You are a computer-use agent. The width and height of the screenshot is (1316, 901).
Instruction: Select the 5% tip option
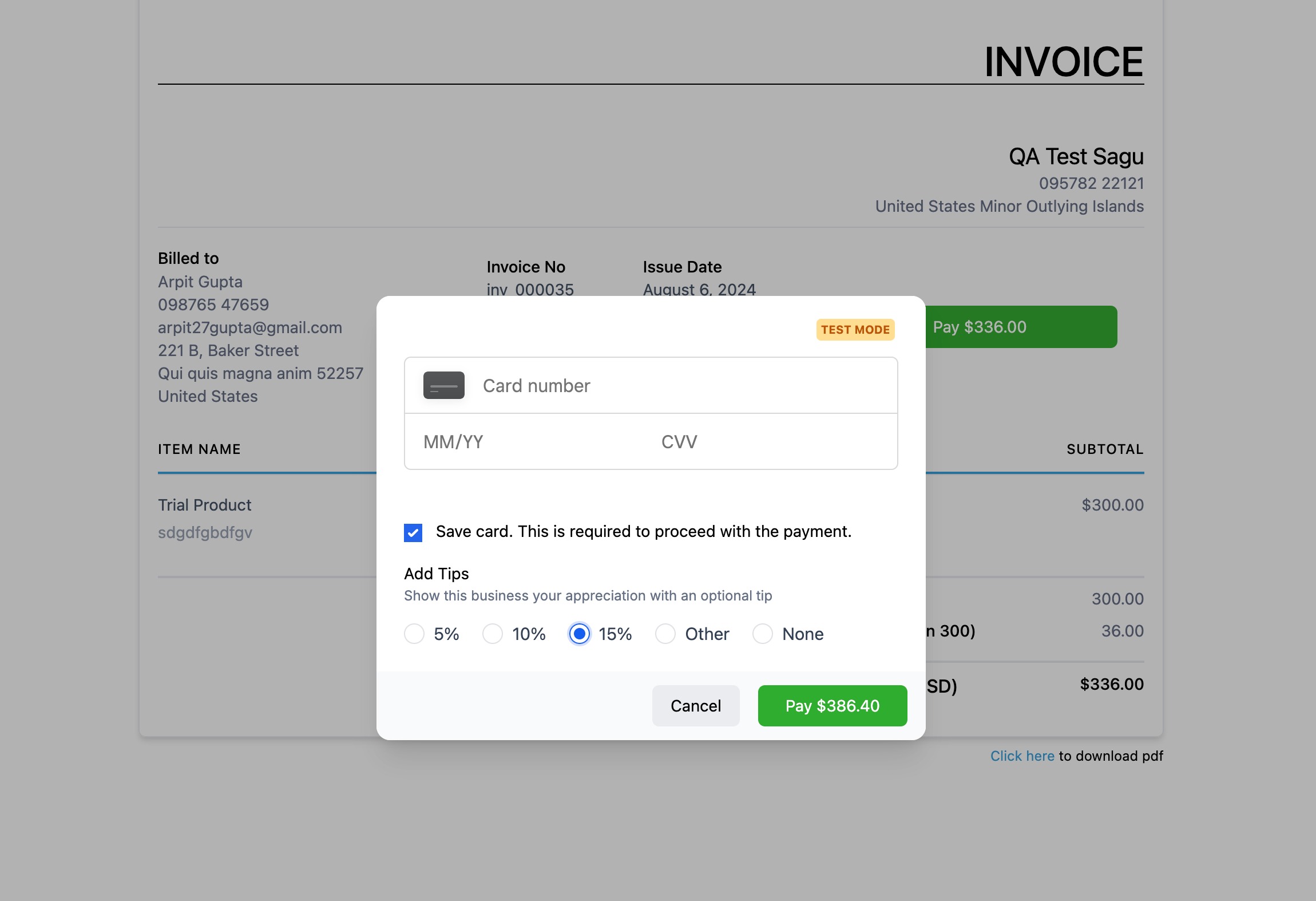[414, 634]
